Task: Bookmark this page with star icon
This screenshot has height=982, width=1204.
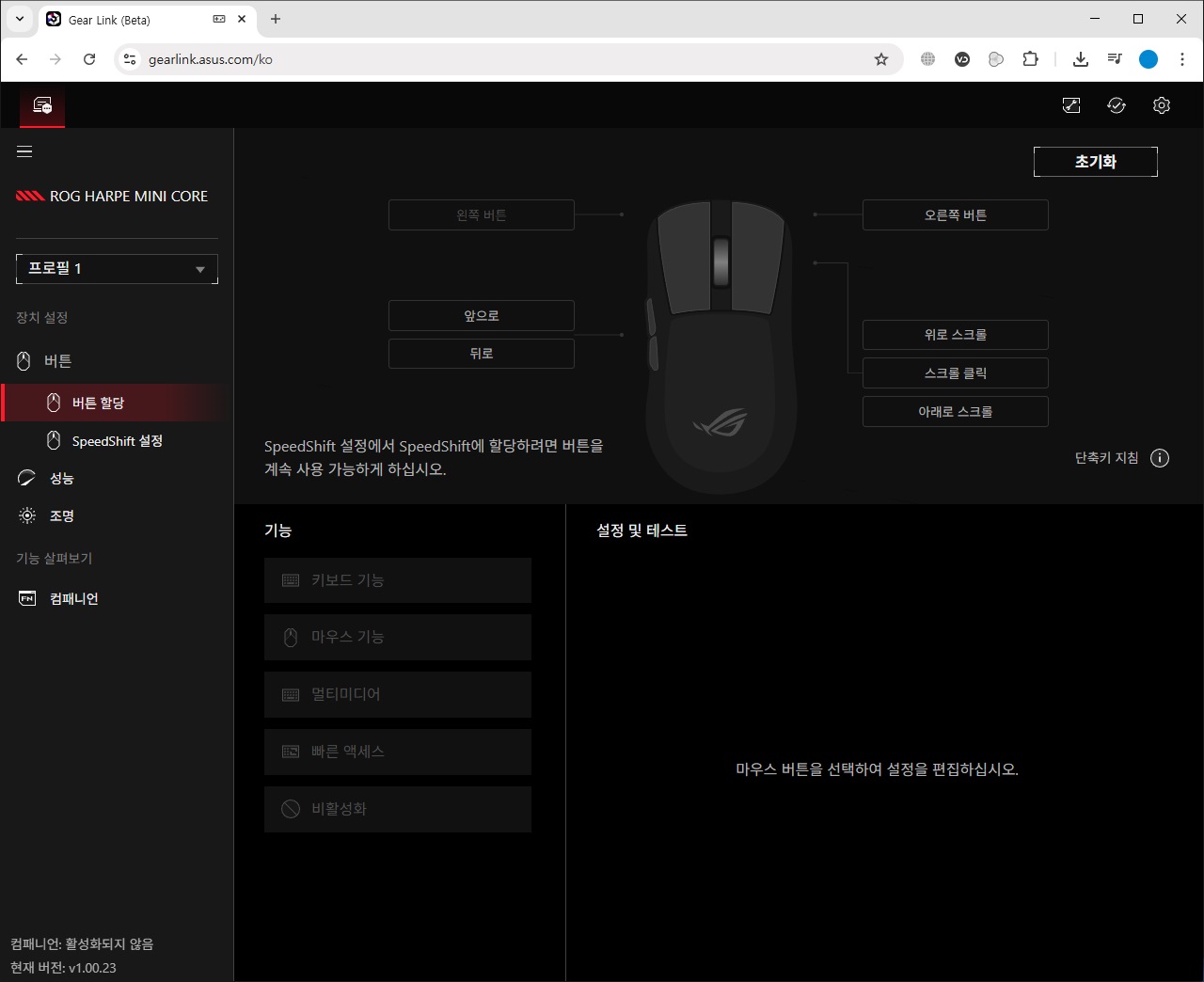Action: 881,59
